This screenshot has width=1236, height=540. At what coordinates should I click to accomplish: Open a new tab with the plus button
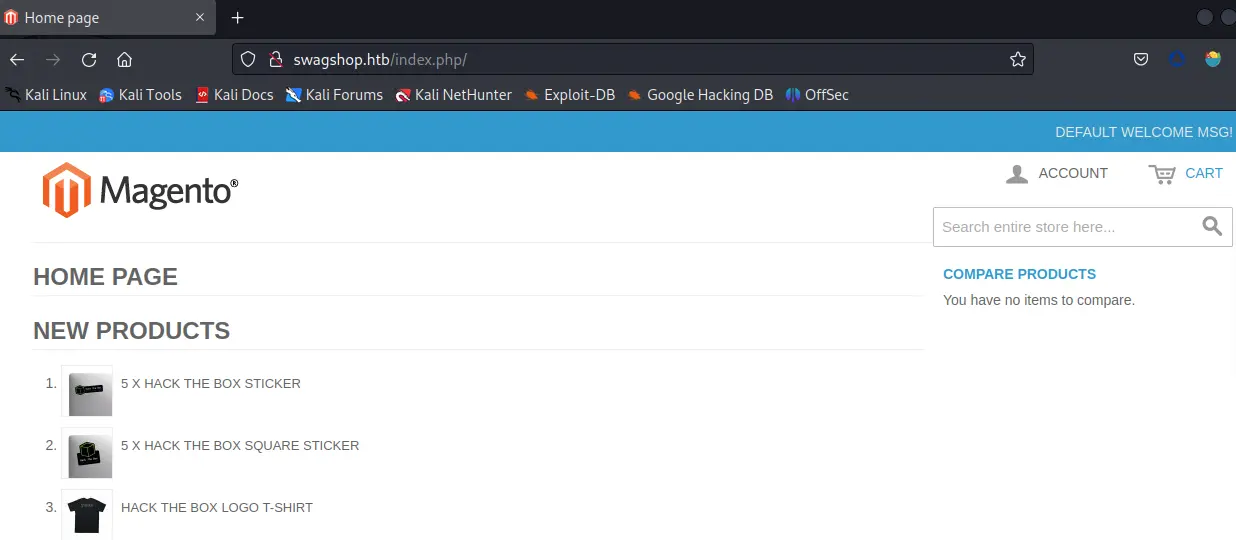tap(237, 18)
